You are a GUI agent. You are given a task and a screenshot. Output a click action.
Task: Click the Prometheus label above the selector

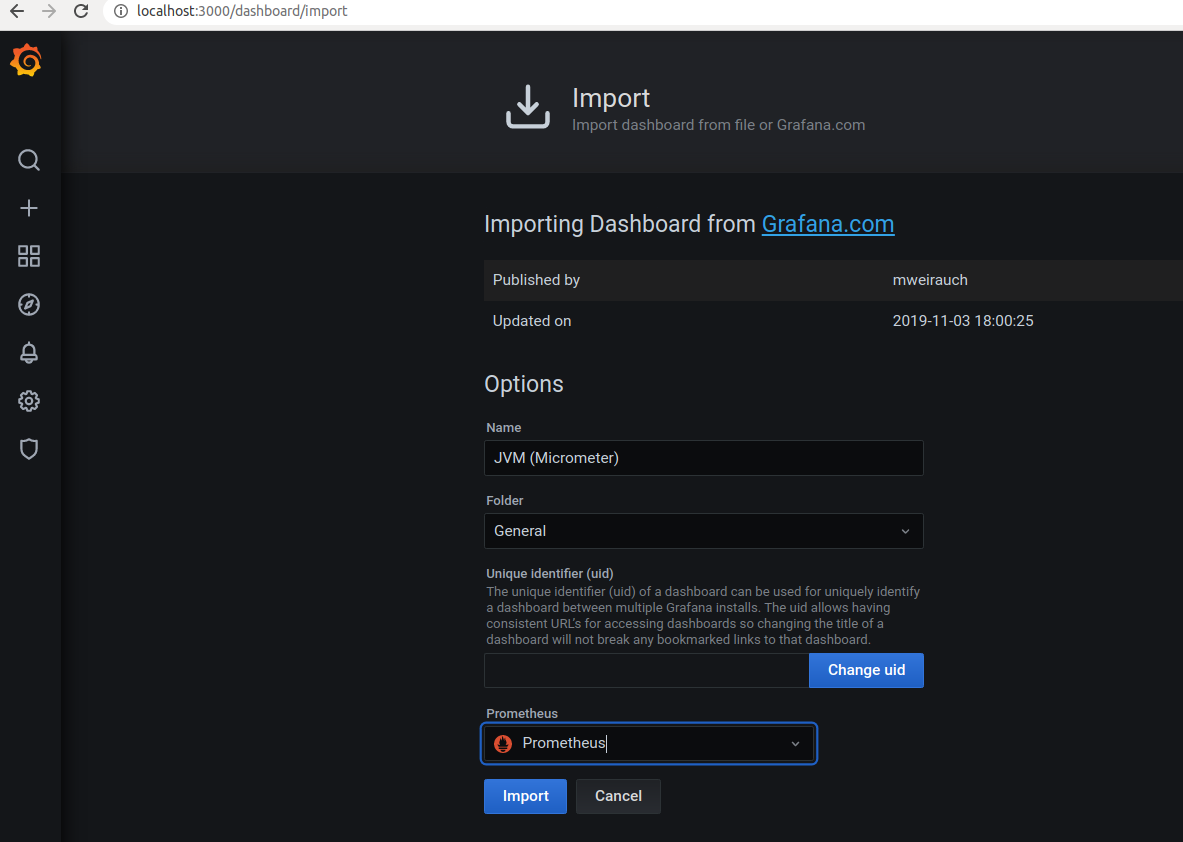tap(522, 714)
